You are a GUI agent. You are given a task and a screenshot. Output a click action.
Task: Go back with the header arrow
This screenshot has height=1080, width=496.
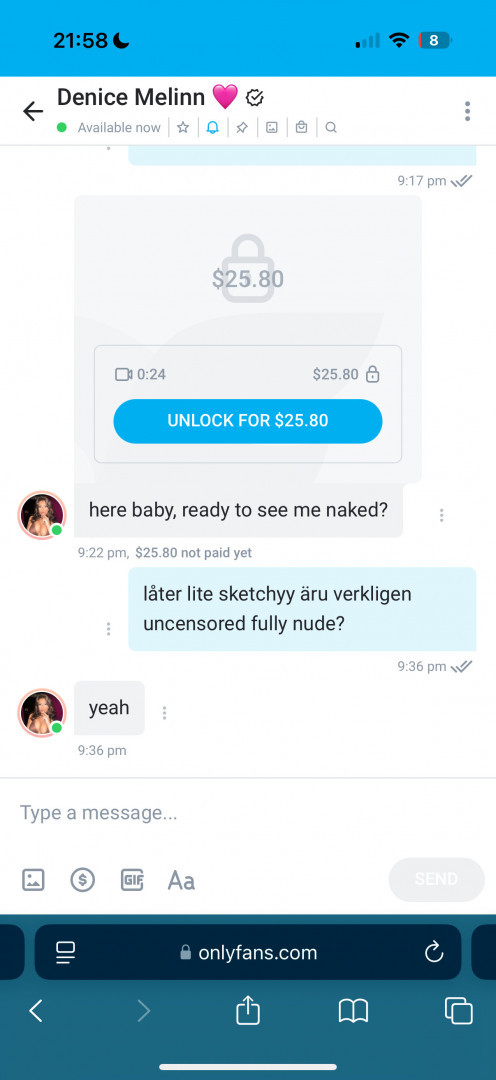pyautogui.click(x=33, y=111)
